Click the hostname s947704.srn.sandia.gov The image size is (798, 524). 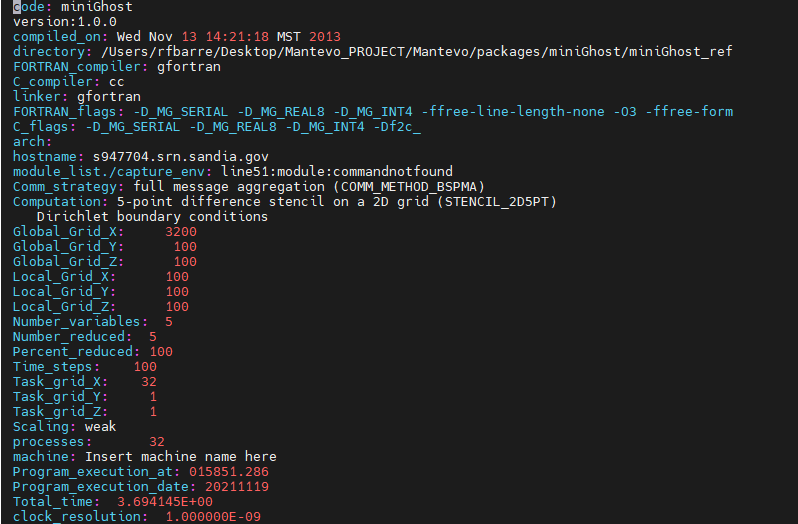181,157
